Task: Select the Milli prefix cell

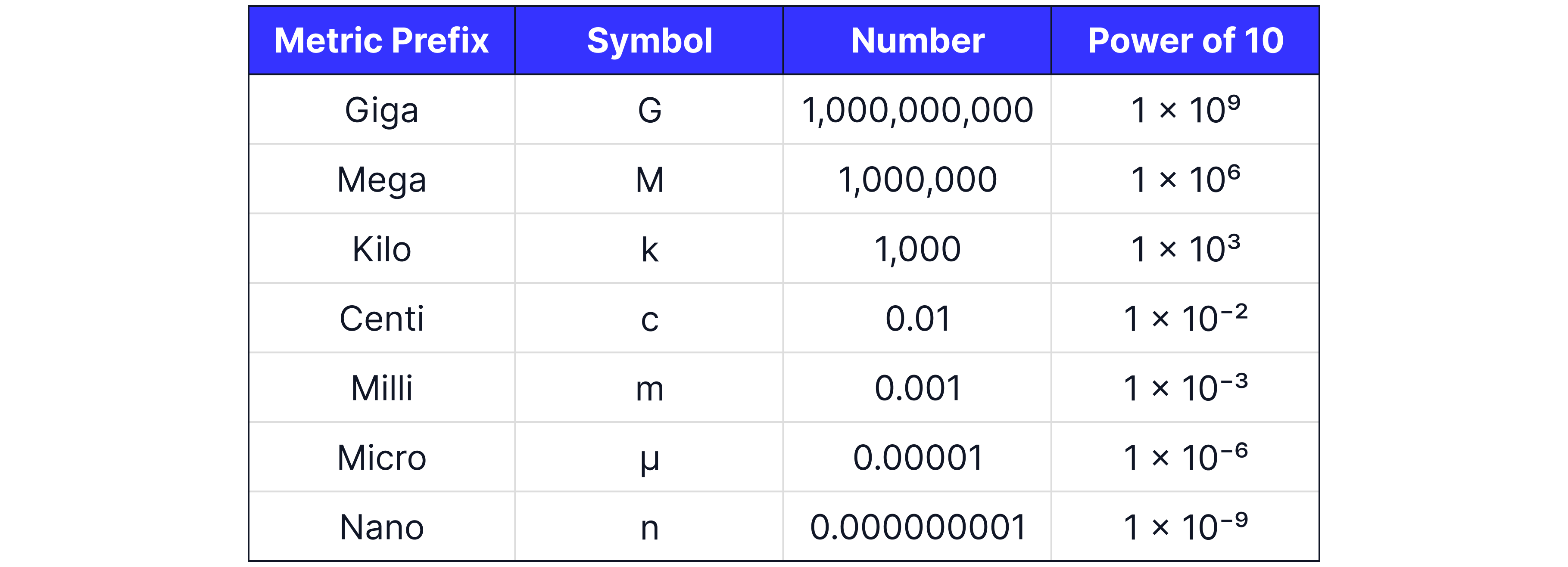Action: point(382,388)
